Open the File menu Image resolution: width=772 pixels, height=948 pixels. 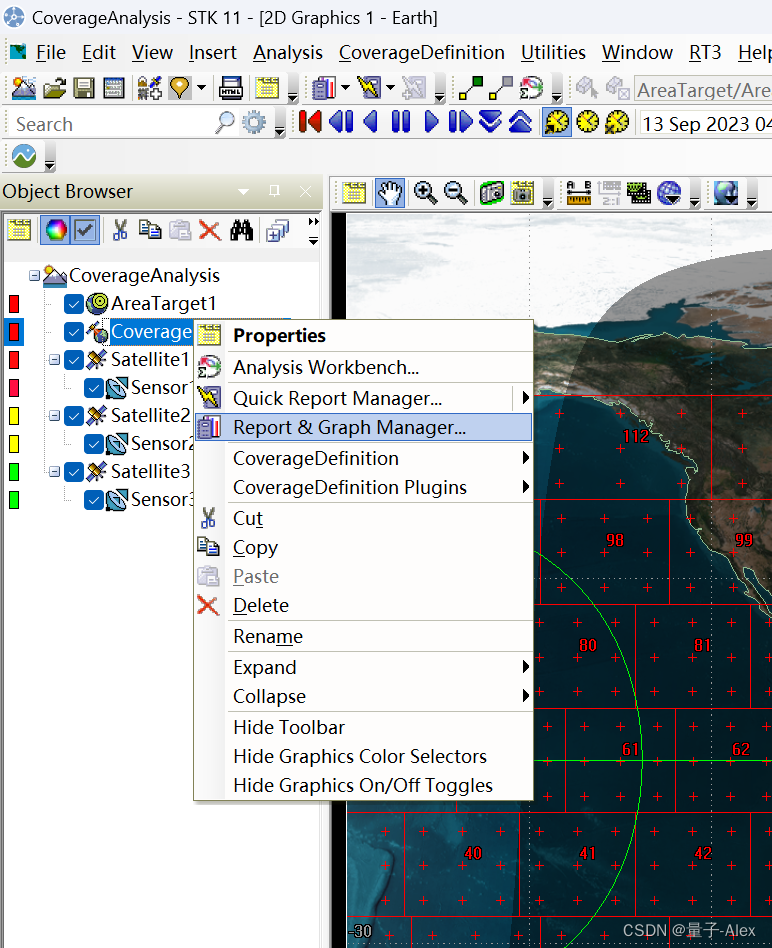pos(50,53)
